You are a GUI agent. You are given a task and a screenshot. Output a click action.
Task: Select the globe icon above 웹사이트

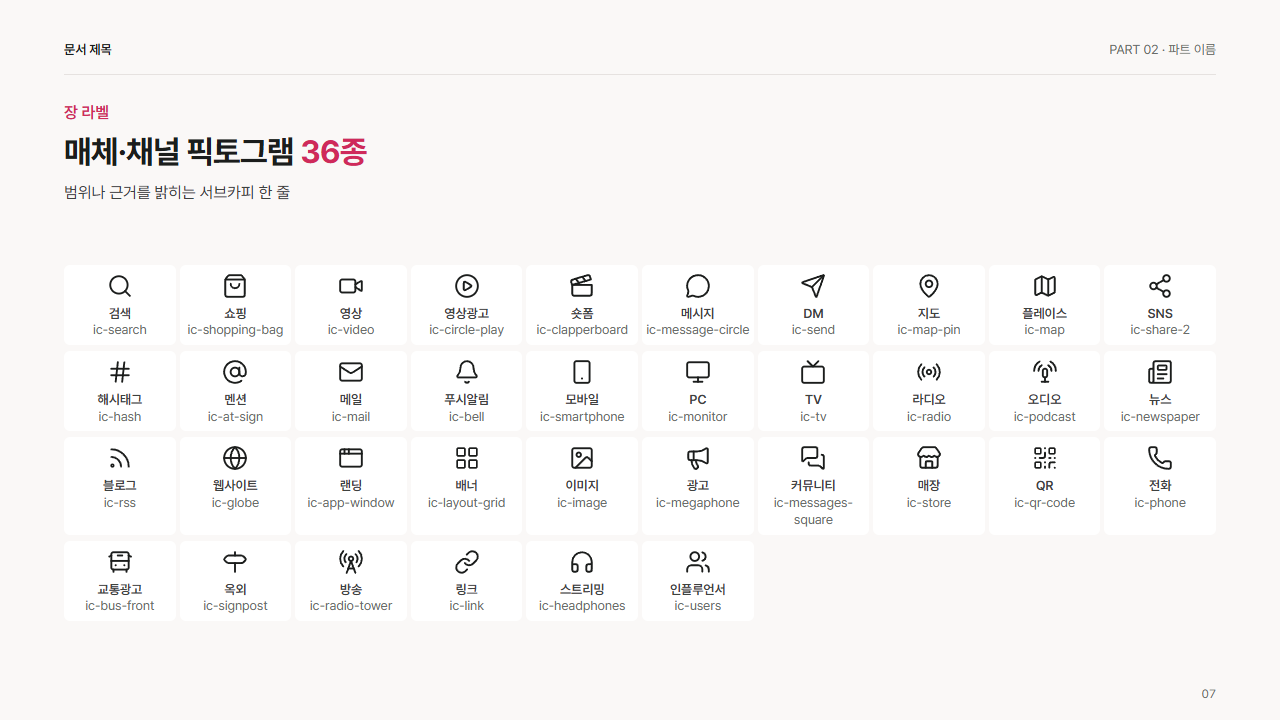[235, 459]
